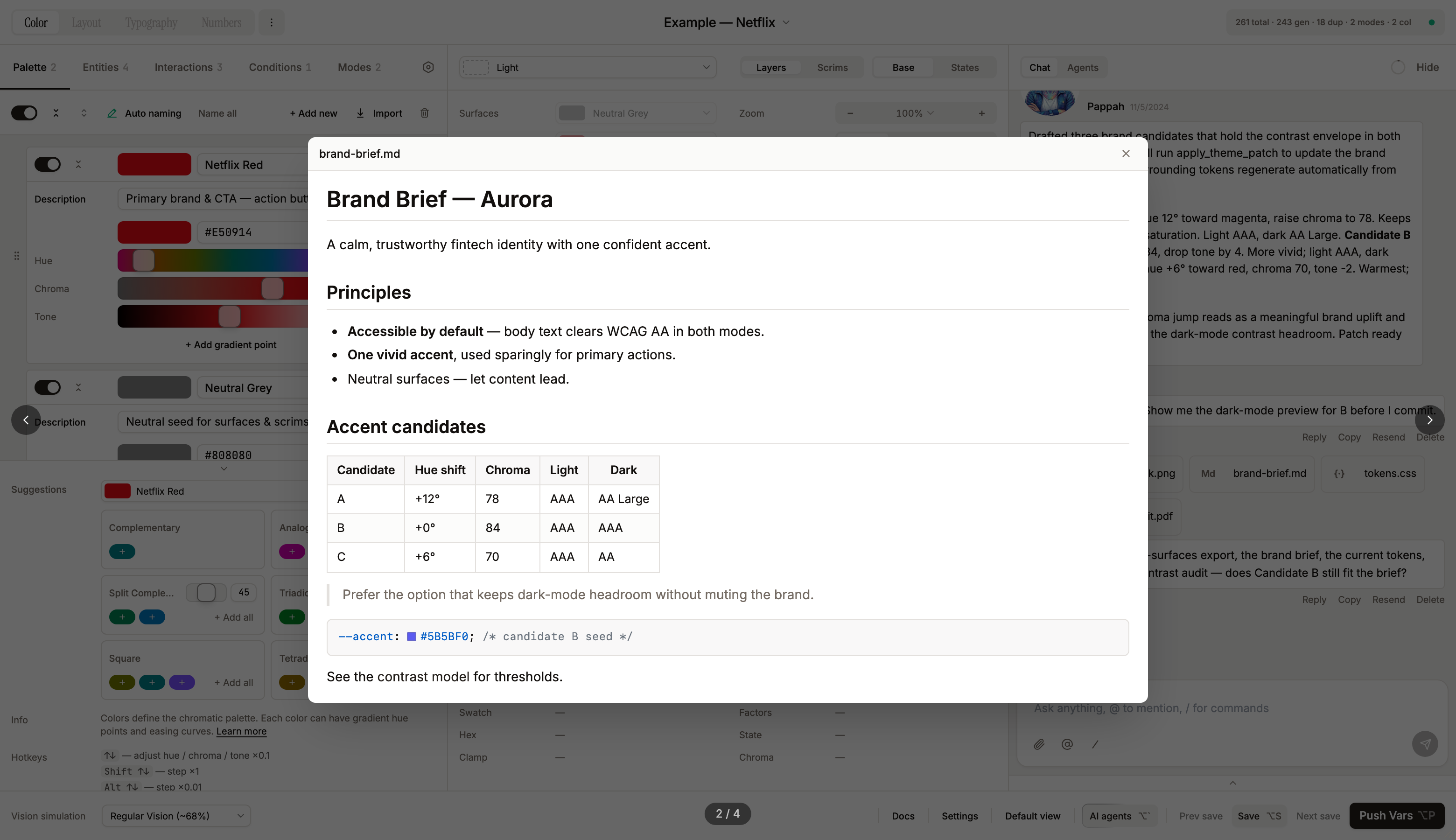The width and height of the screenshot is (1456, 840).
Task: Toggle the Split Complementary angle switch
Action: point(206,593)
